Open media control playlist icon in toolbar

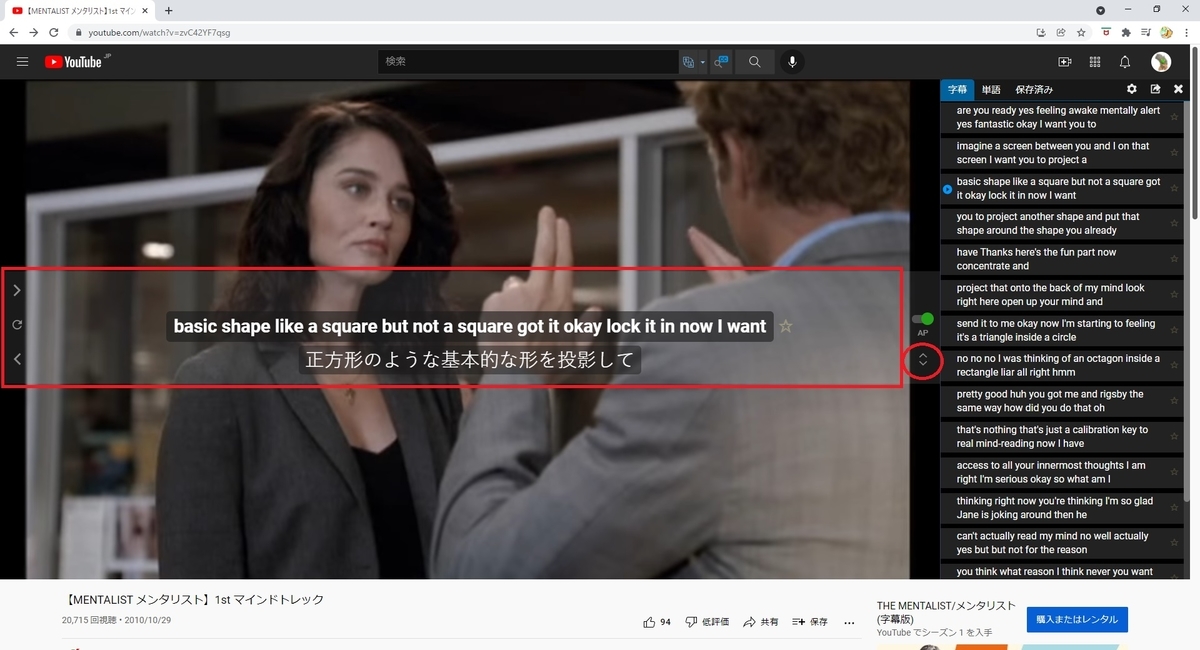click(x=1146, y=32)
